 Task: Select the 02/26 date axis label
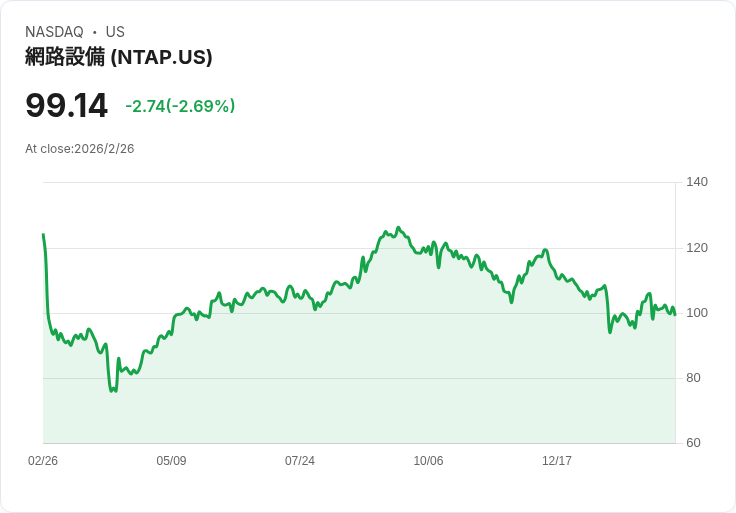coord(43,461)
